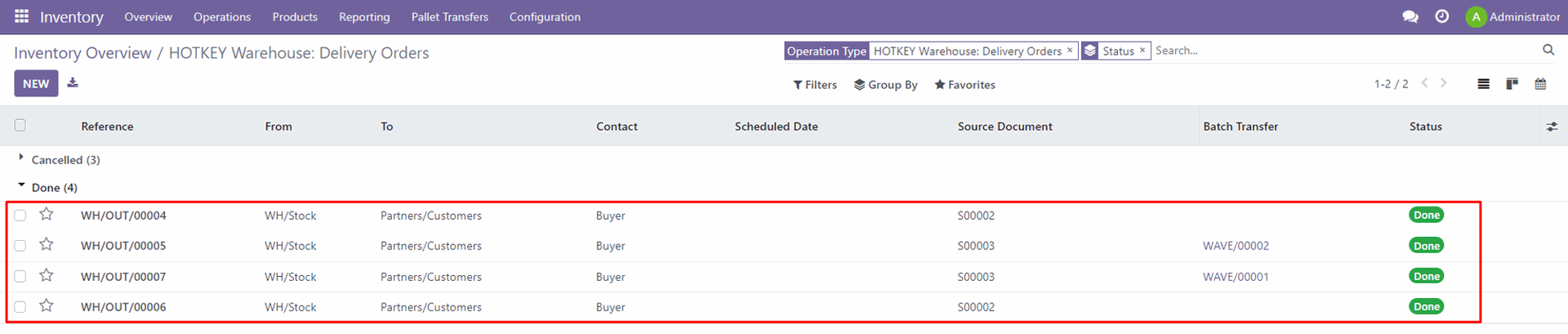Image resolution: width=1568 pixels, height=334 pixels.
Task: Star the WH/OUT/00006 transfer
Action: [47, 305]
